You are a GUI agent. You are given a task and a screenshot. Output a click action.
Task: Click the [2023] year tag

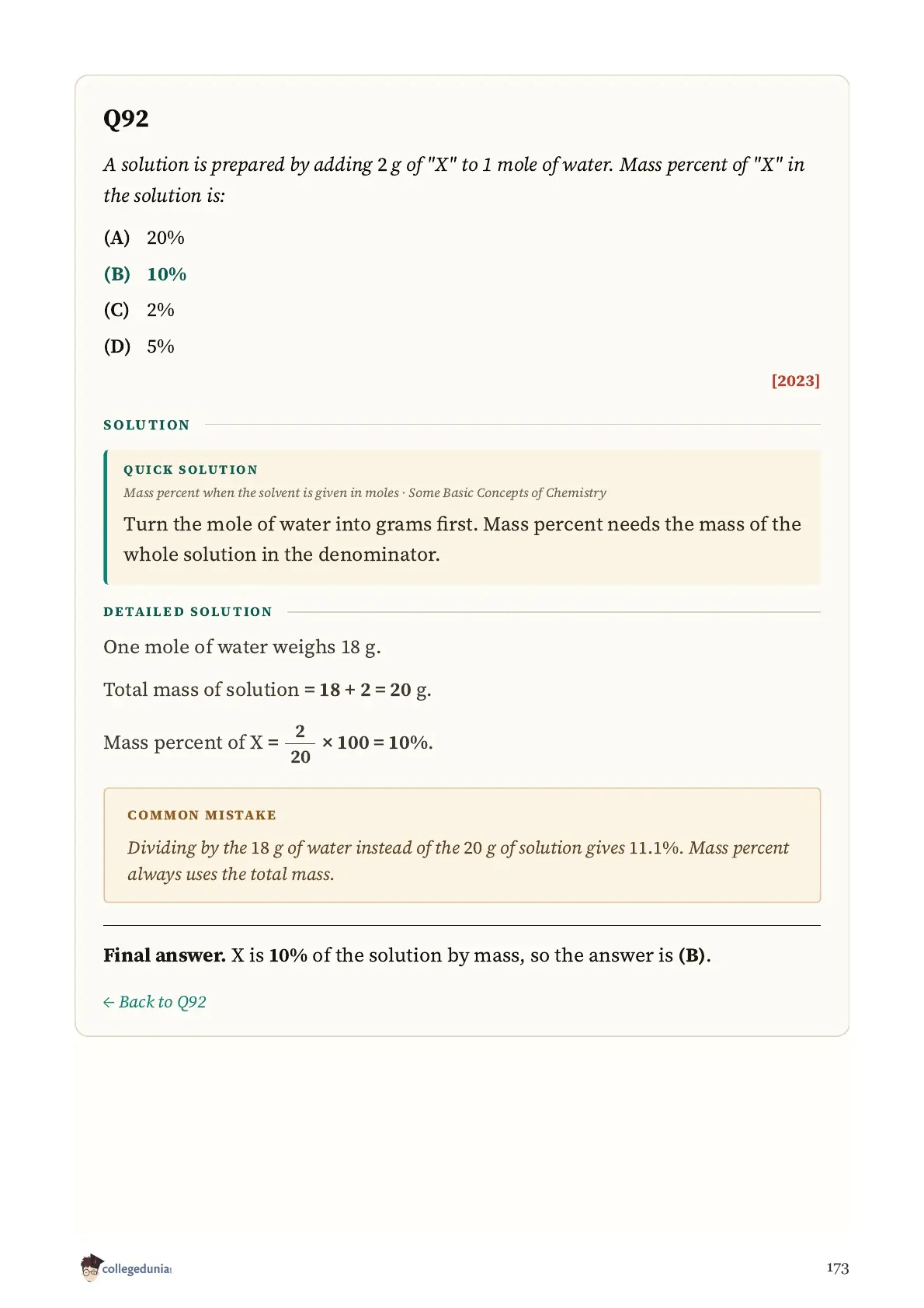coord(795,381)
